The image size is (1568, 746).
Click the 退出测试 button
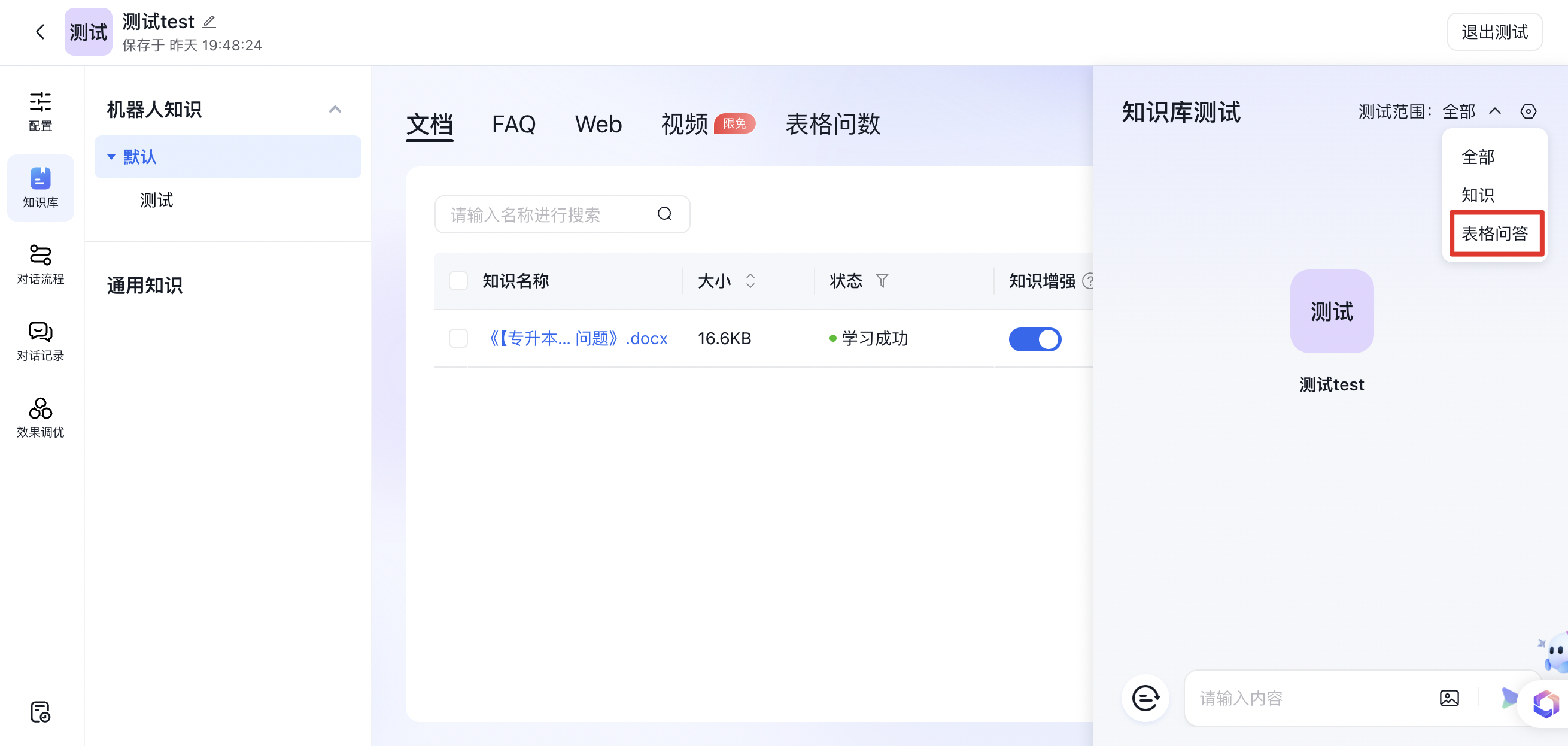click(x=1494, y=32)
